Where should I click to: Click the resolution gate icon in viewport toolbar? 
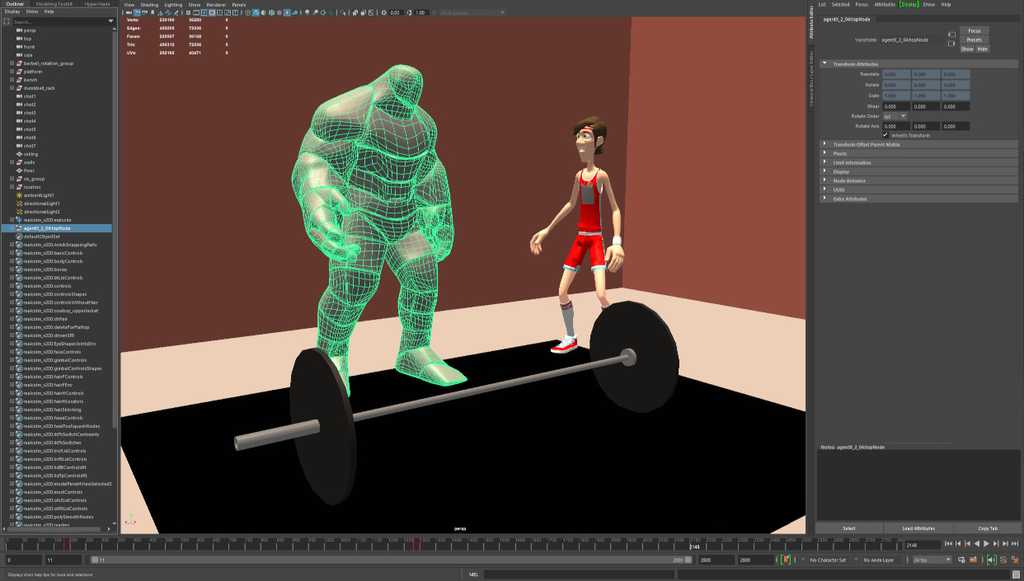204,12
